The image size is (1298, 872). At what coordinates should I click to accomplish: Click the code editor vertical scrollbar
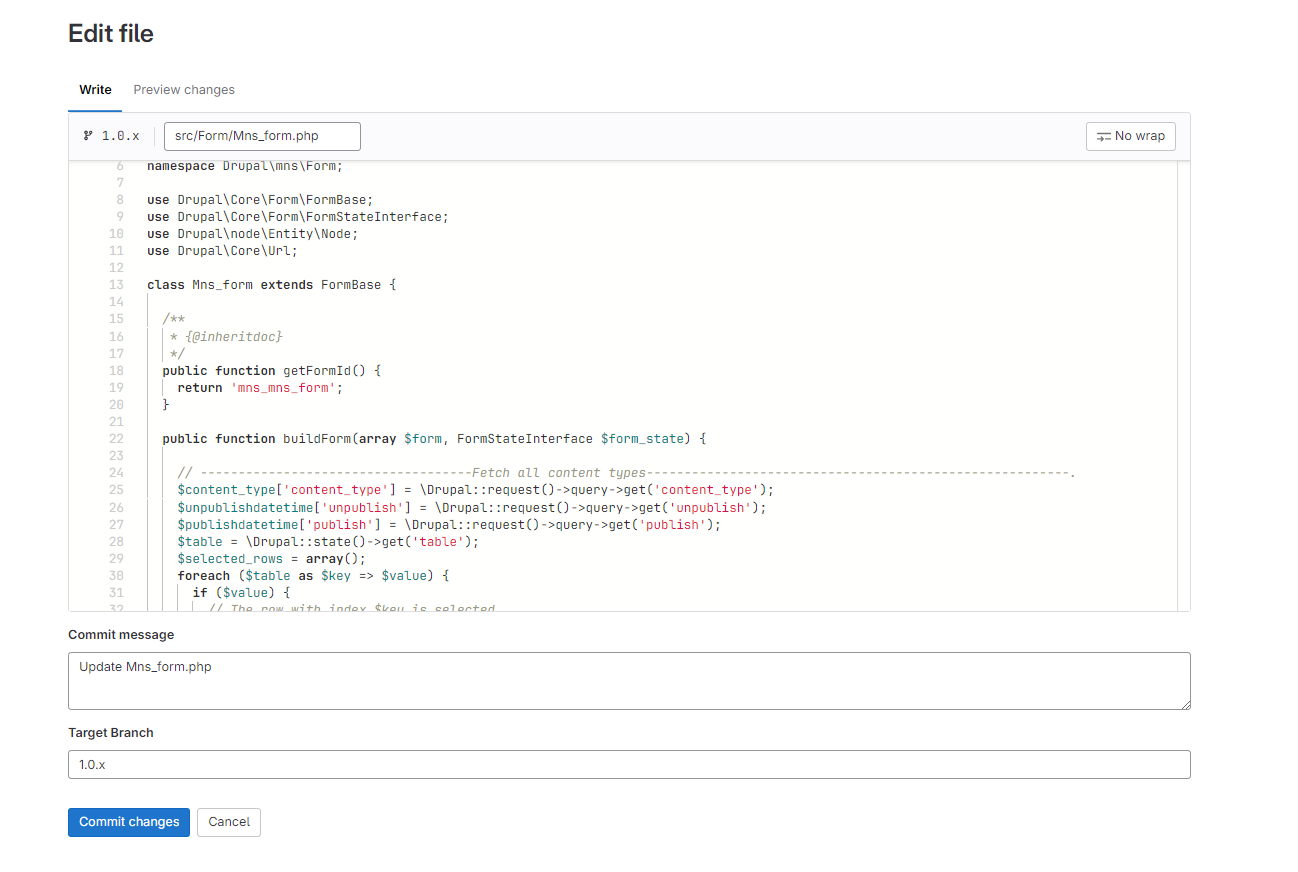coord(1183,385)
